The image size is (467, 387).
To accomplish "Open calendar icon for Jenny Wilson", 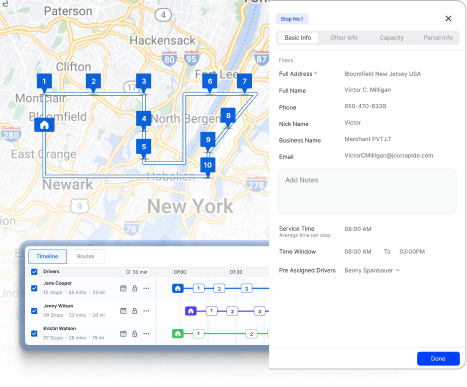I will pyautogui.click(x=123, y=311).
